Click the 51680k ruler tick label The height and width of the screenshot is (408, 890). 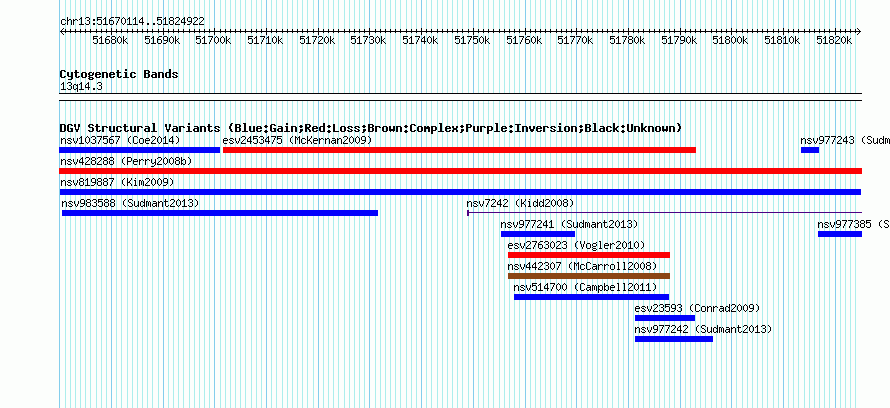click(x=110, y=40)
